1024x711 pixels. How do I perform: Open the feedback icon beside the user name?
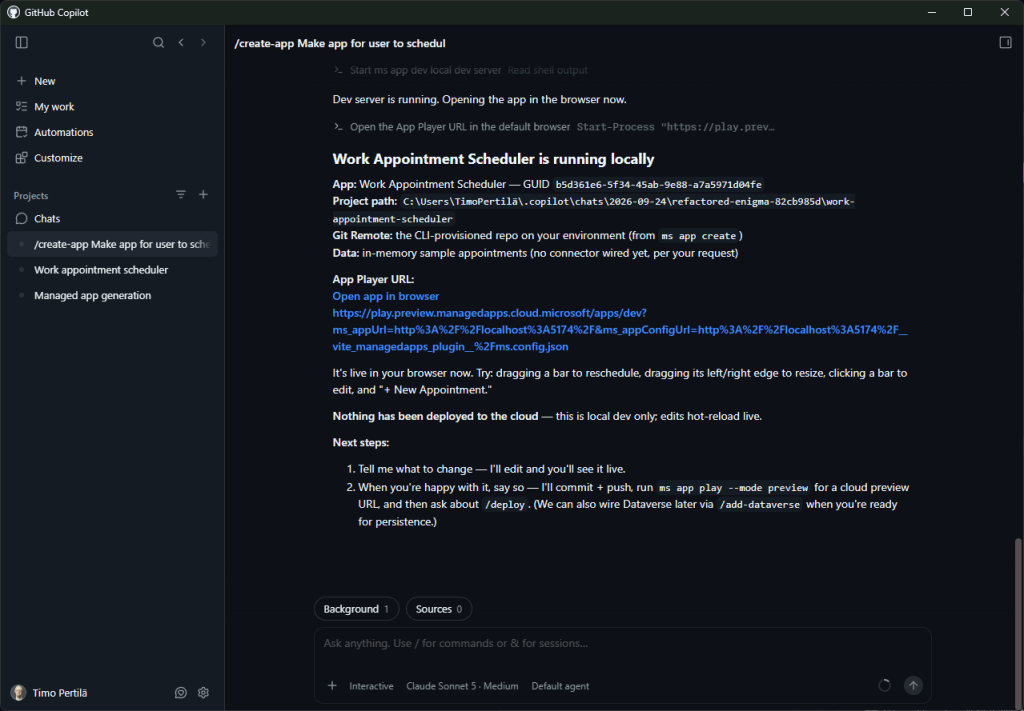point(181,693)
